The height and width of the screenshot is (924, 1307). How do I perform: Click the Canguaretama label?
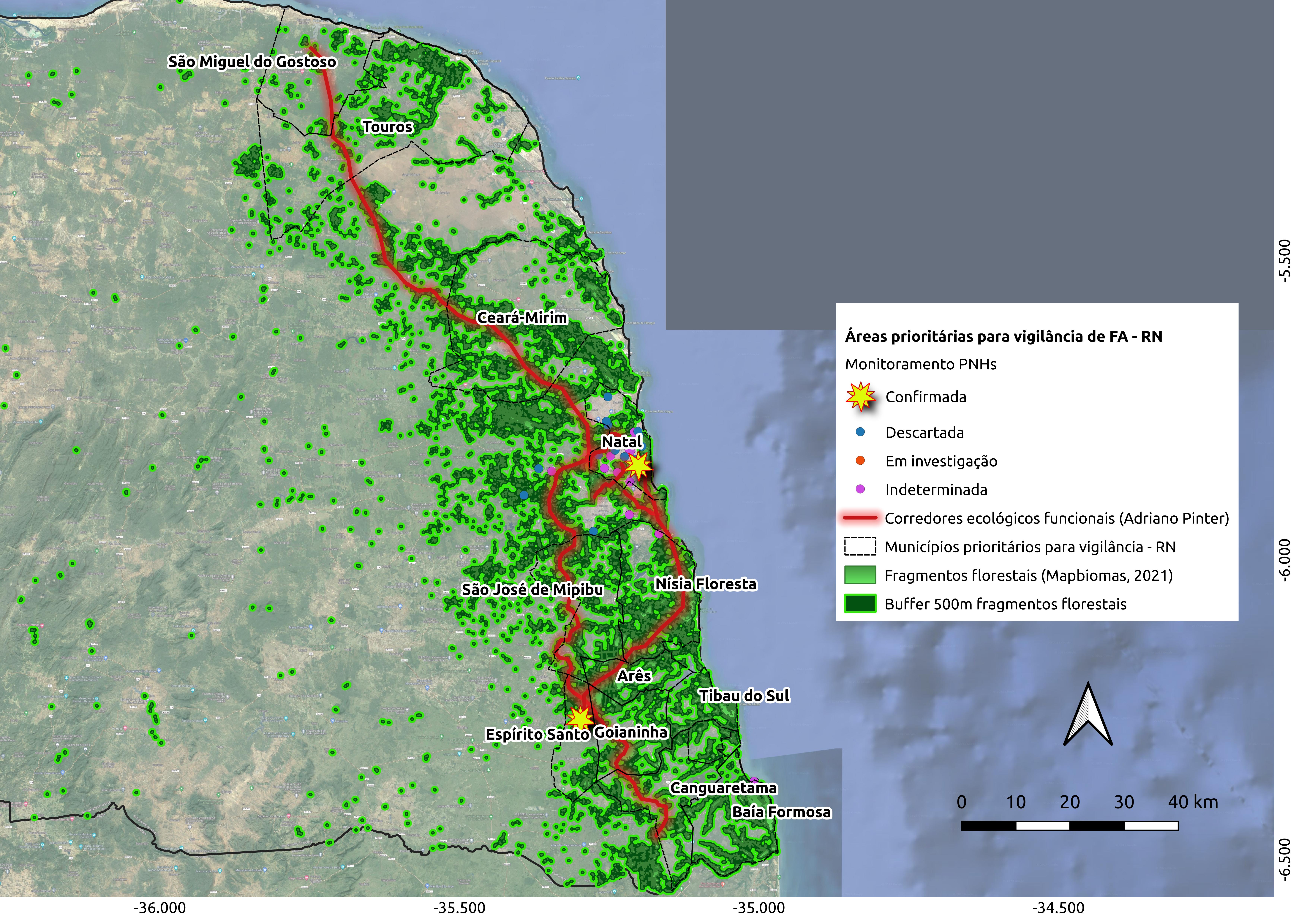click(x=723, y=788)
